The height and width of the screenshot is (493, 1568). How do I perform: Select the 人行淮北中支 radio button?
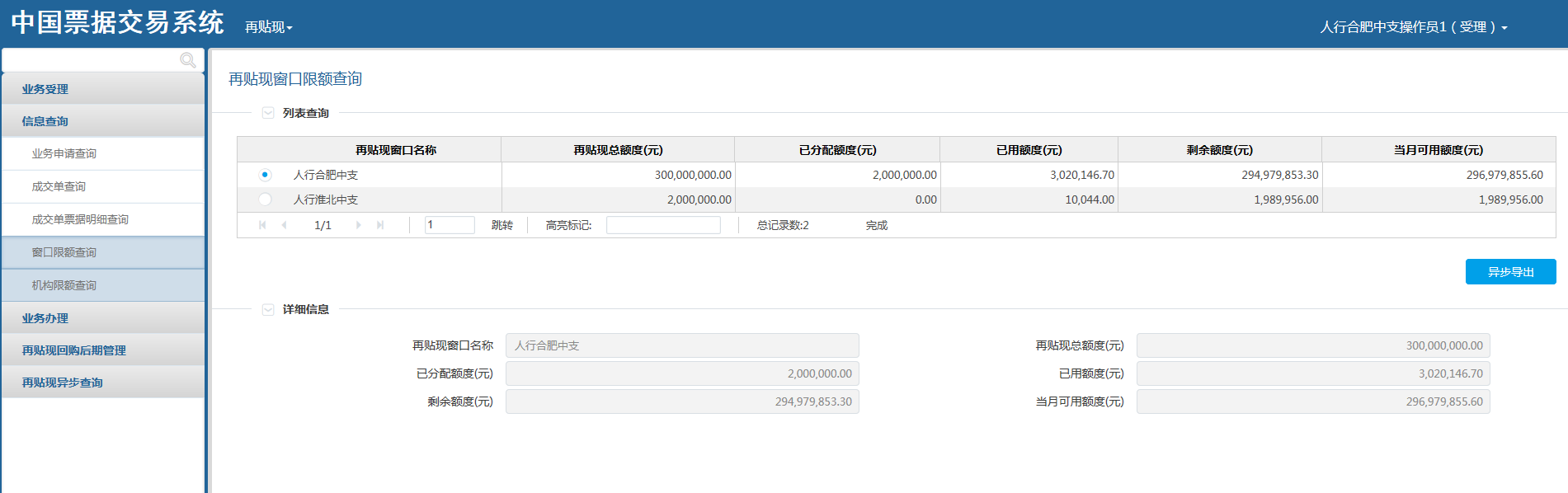click(265, 200)
